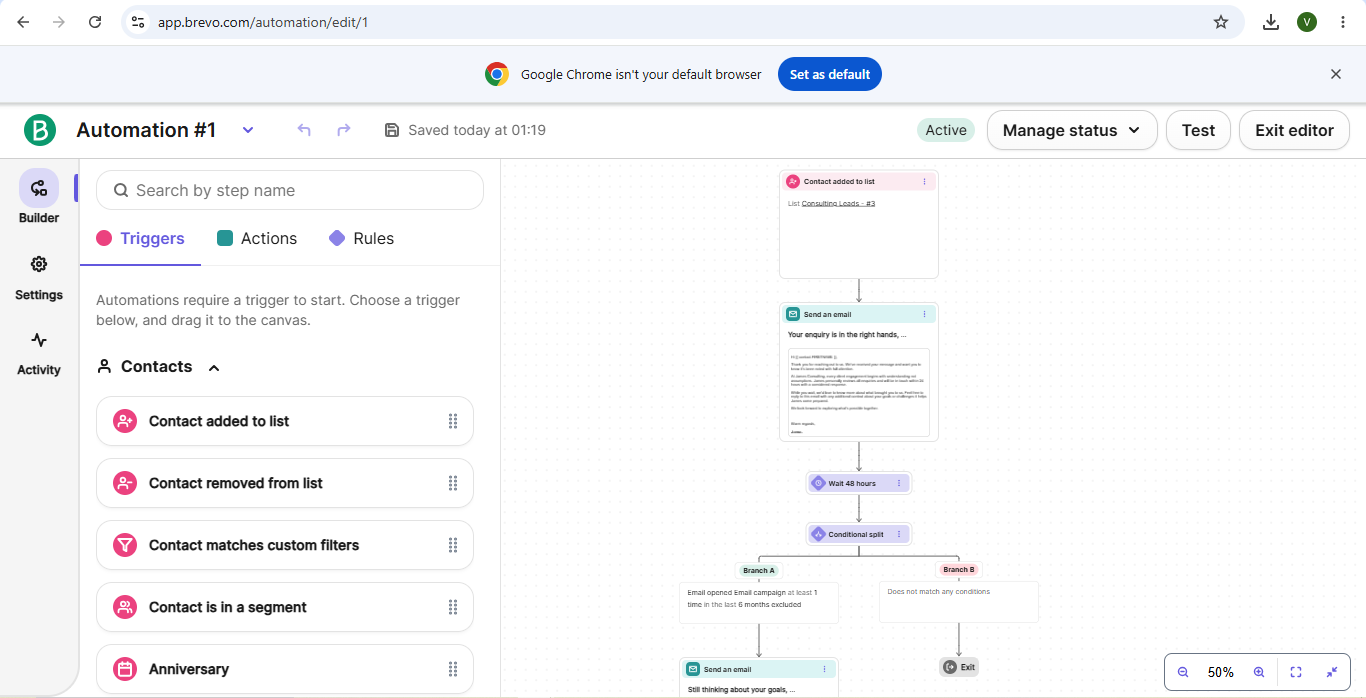The height and width of the screenshot is (698, 1366).
Task: Click Exit editor button
Action: [1294, 130]
